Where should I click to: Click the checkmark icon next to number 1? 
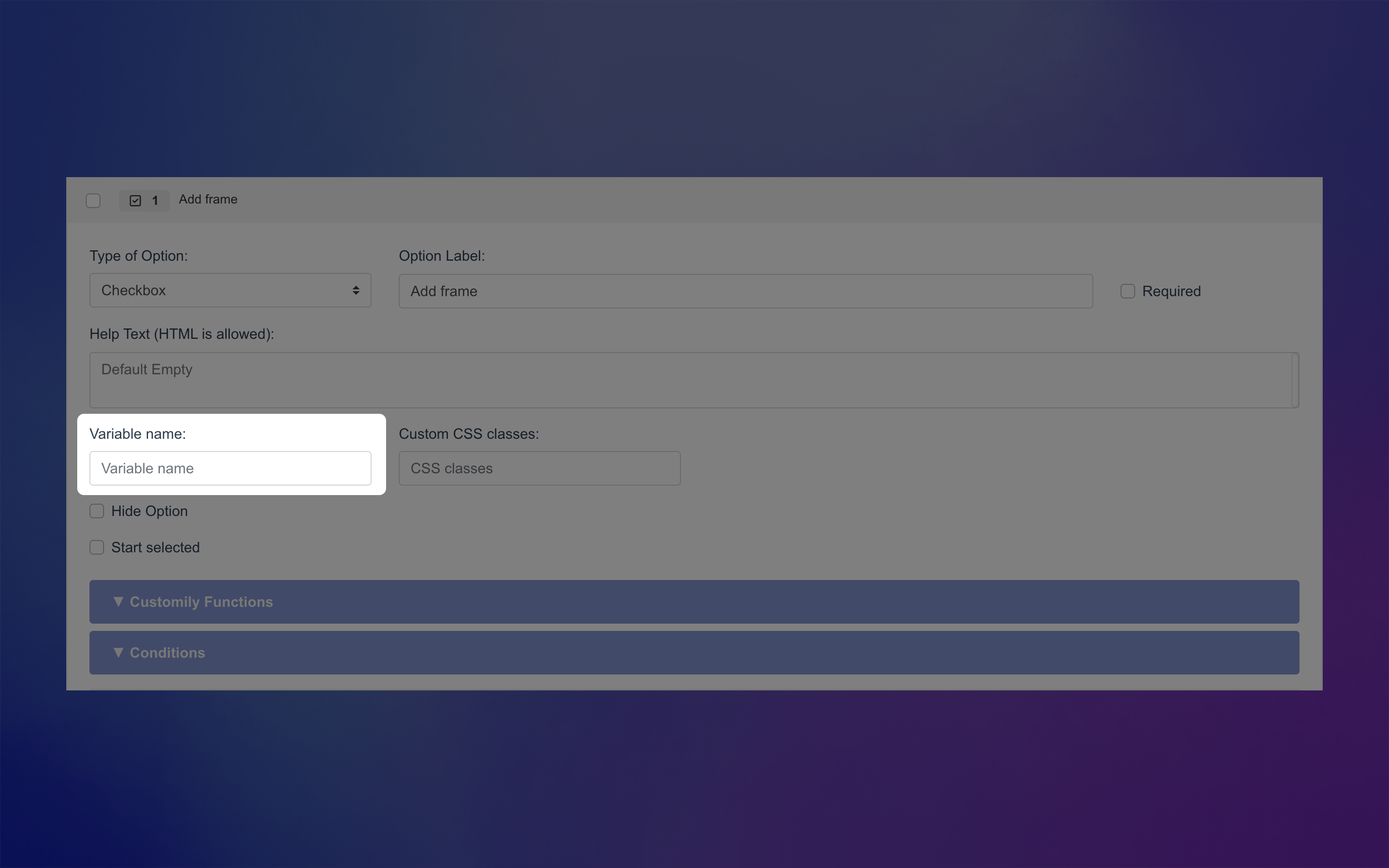[134, 200]
